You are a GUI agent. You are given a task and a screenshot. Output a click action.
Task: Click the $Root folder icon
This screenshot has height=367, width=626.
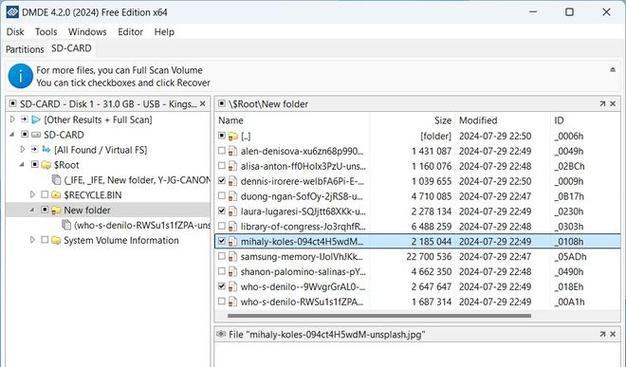(x=46, y=165)
